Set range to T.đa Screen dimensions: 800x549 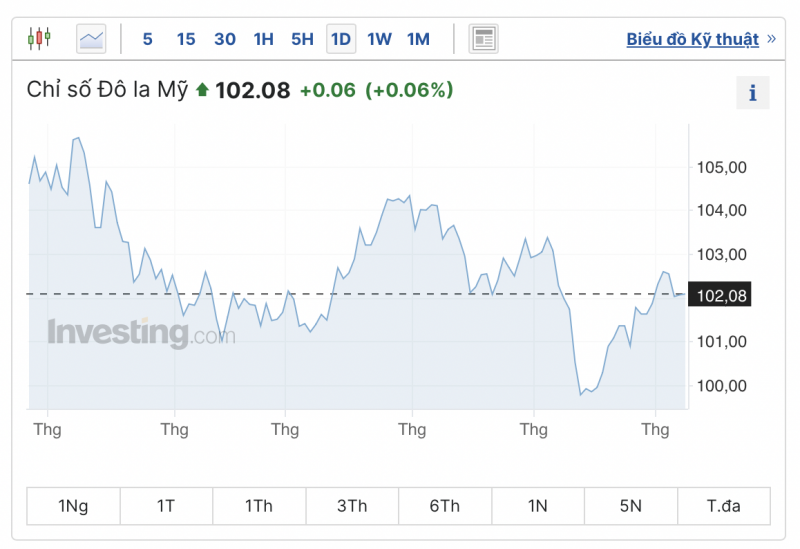click(x=723, y=506)
